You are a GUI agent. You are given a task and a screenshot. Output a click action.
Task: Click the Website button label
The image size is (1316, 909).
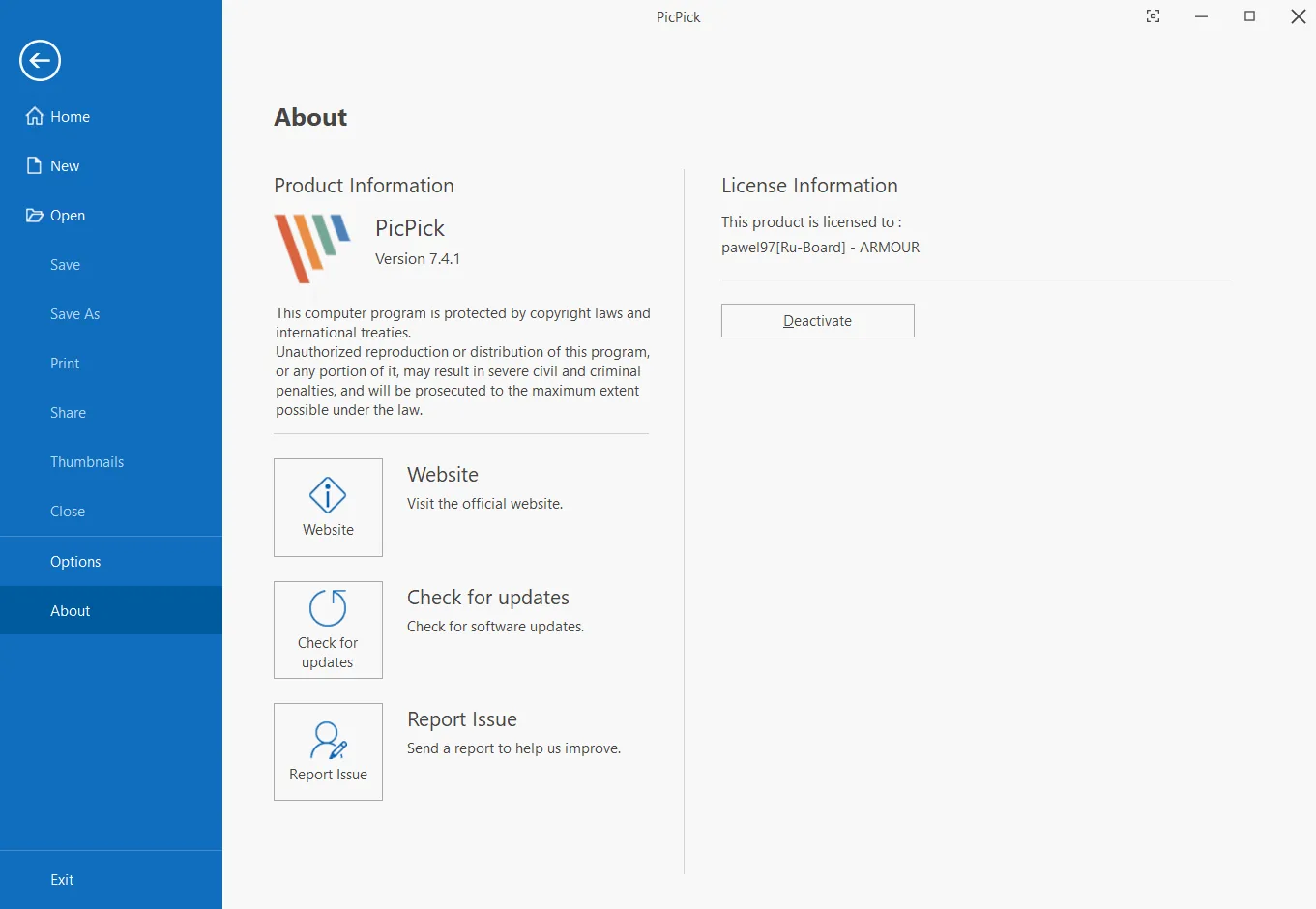[328, 530]
